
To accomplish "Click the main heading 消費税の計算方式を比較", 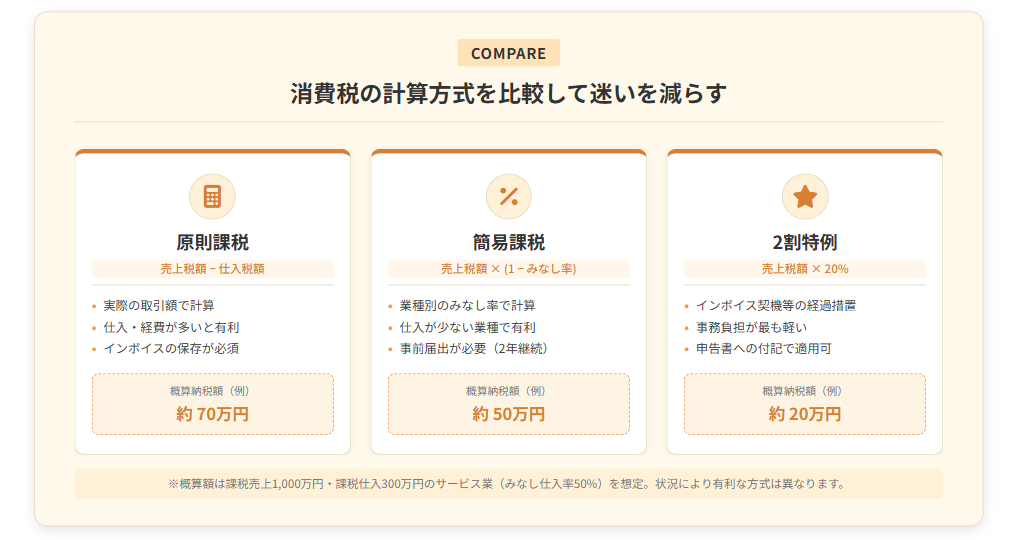I will click(x=508, y=94).
